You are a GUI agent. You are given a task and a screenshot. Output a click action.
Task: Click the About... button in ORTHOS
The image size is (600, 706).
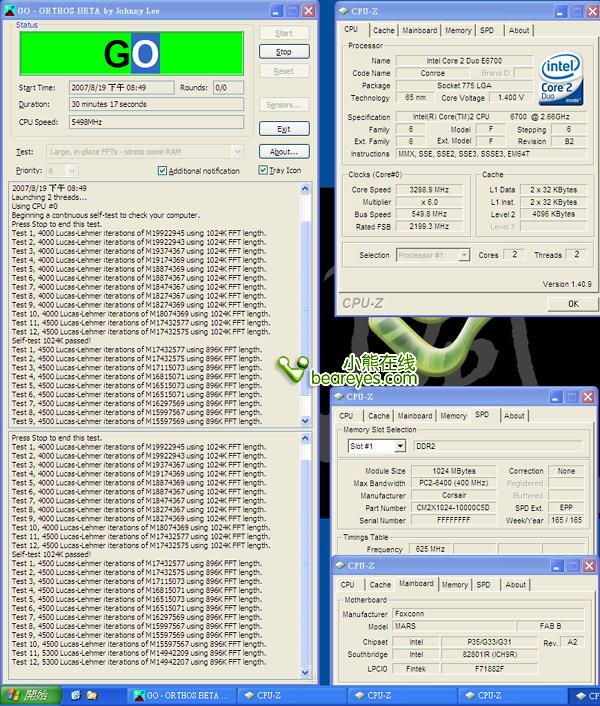point(284,152)
